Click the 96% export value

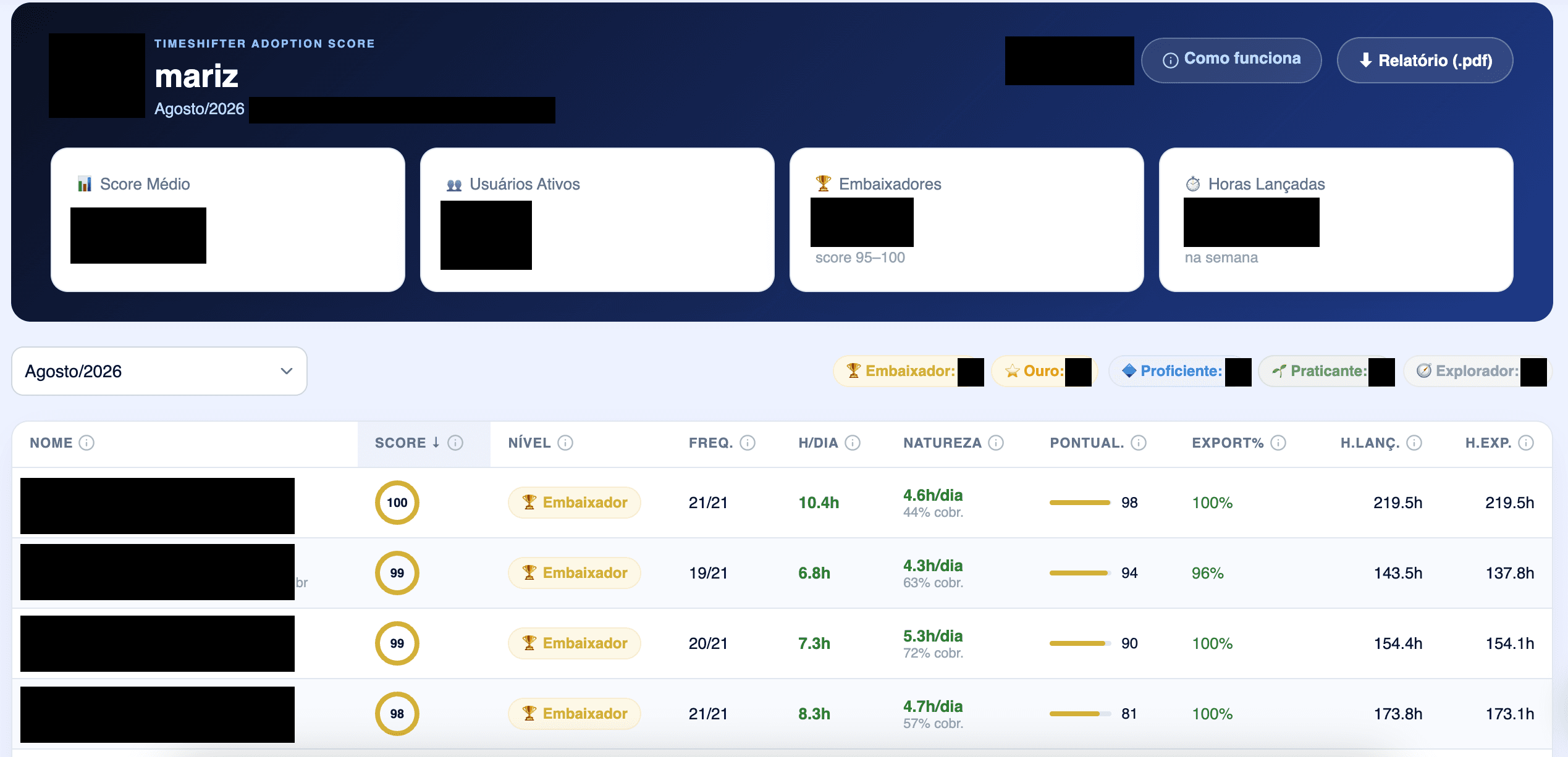click(1208, 573)
